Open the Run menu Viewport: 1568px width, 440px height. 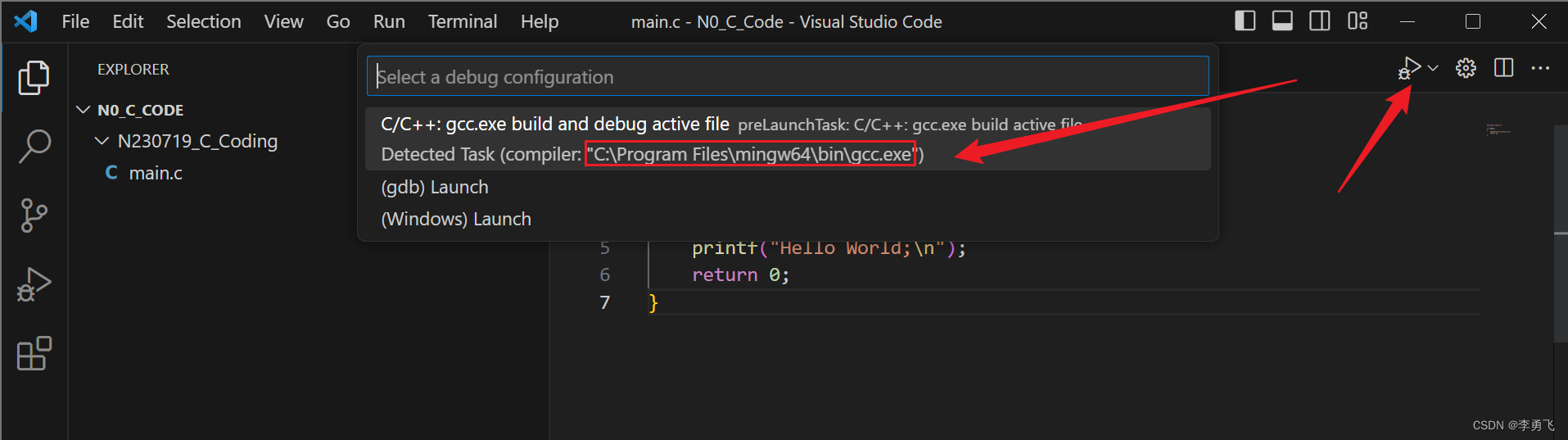(x=389, y=21)
